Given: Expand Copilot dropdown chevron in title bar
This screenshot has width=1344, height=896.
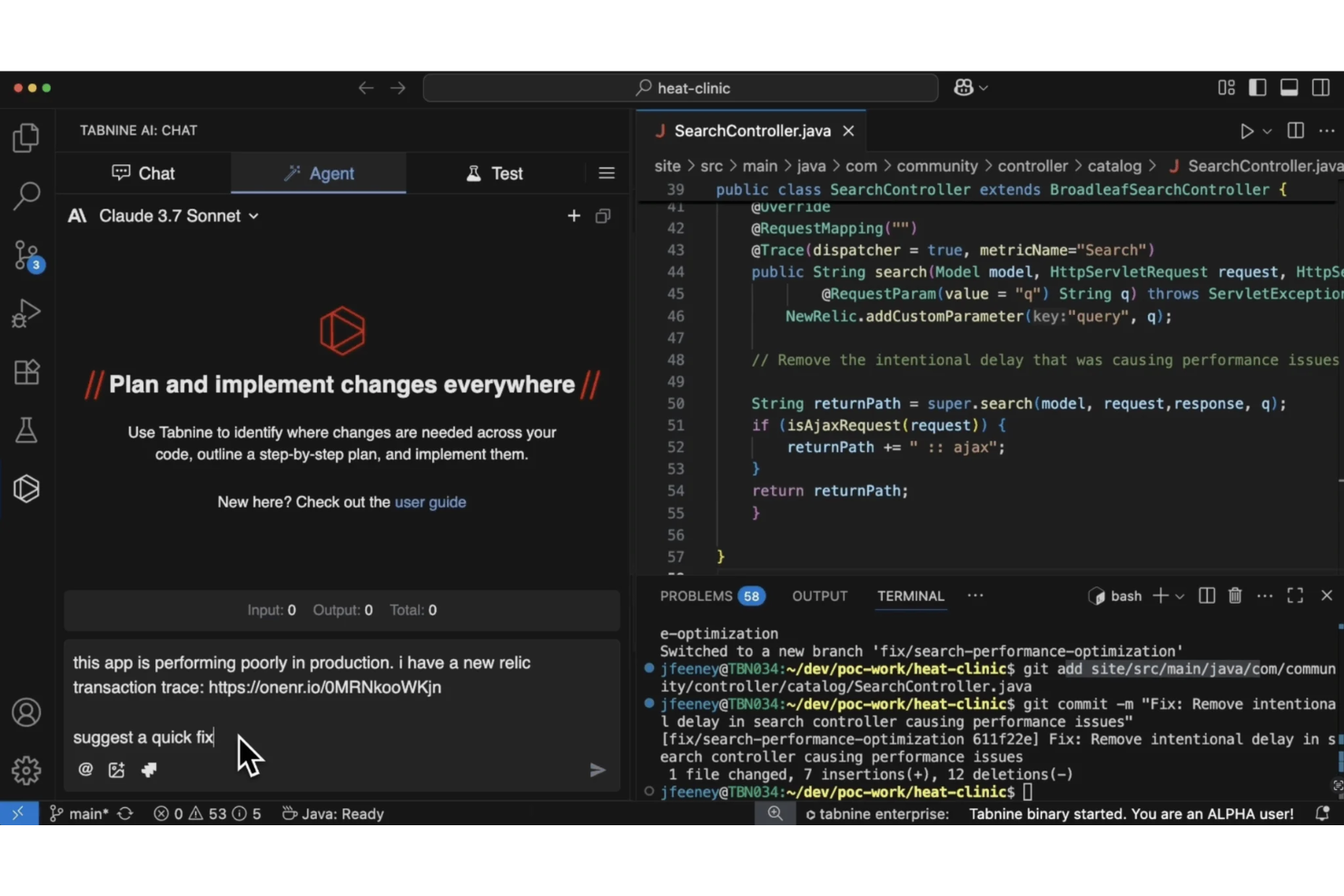Looking at the screenshot, I should (983, 88).
